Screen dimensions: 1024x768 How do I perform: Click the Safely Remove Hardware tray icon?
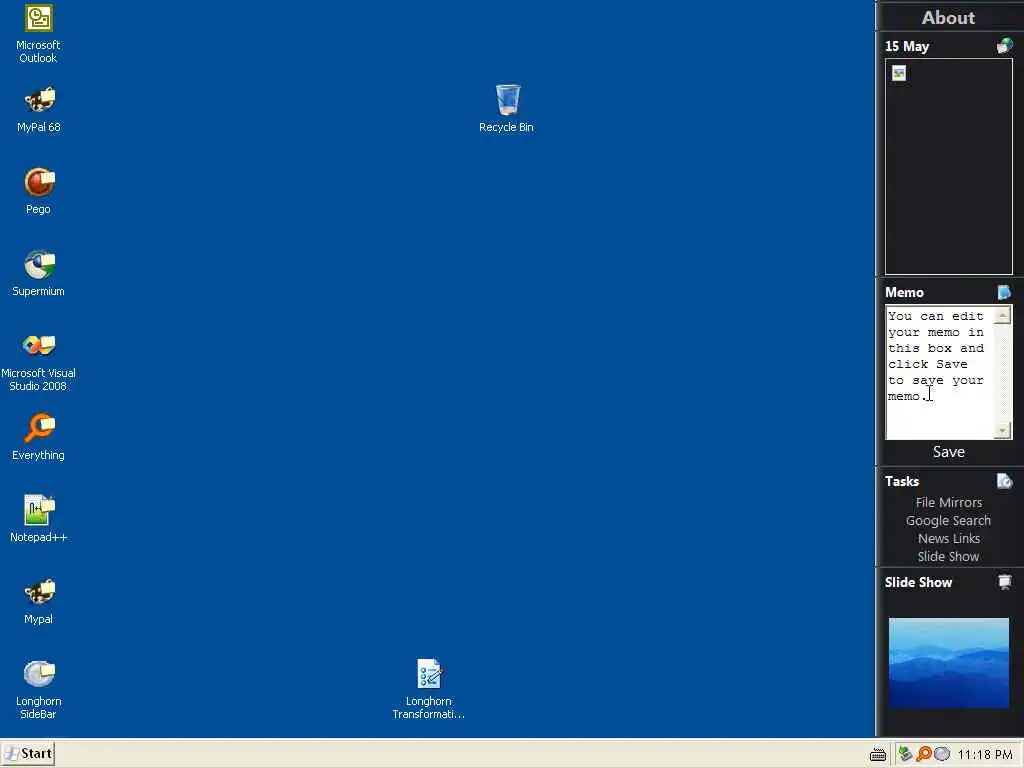[905, 754]
